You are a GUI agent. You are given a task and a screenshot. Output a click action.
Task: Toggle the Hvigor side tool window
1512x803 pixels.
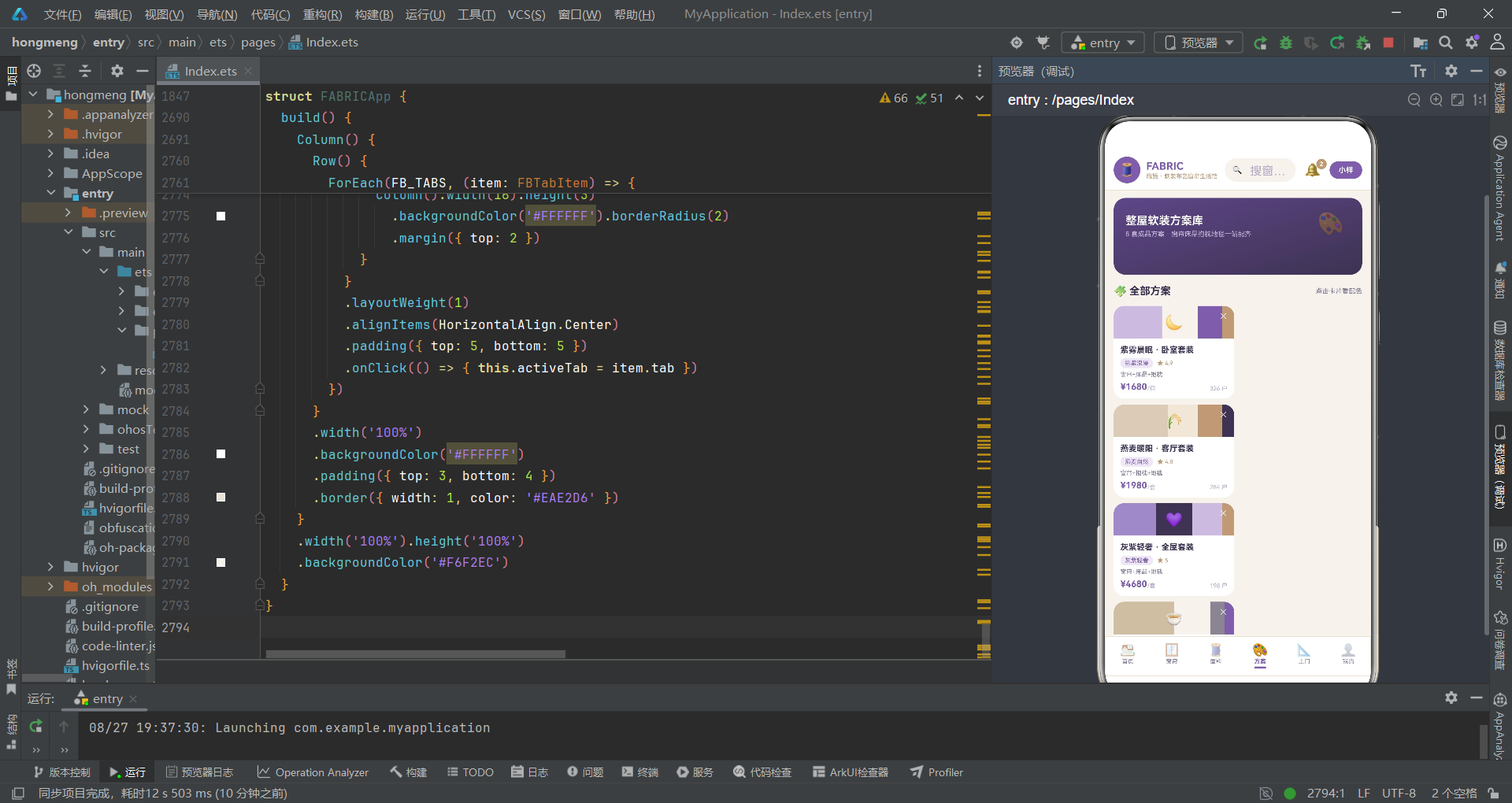point(1500,564)
